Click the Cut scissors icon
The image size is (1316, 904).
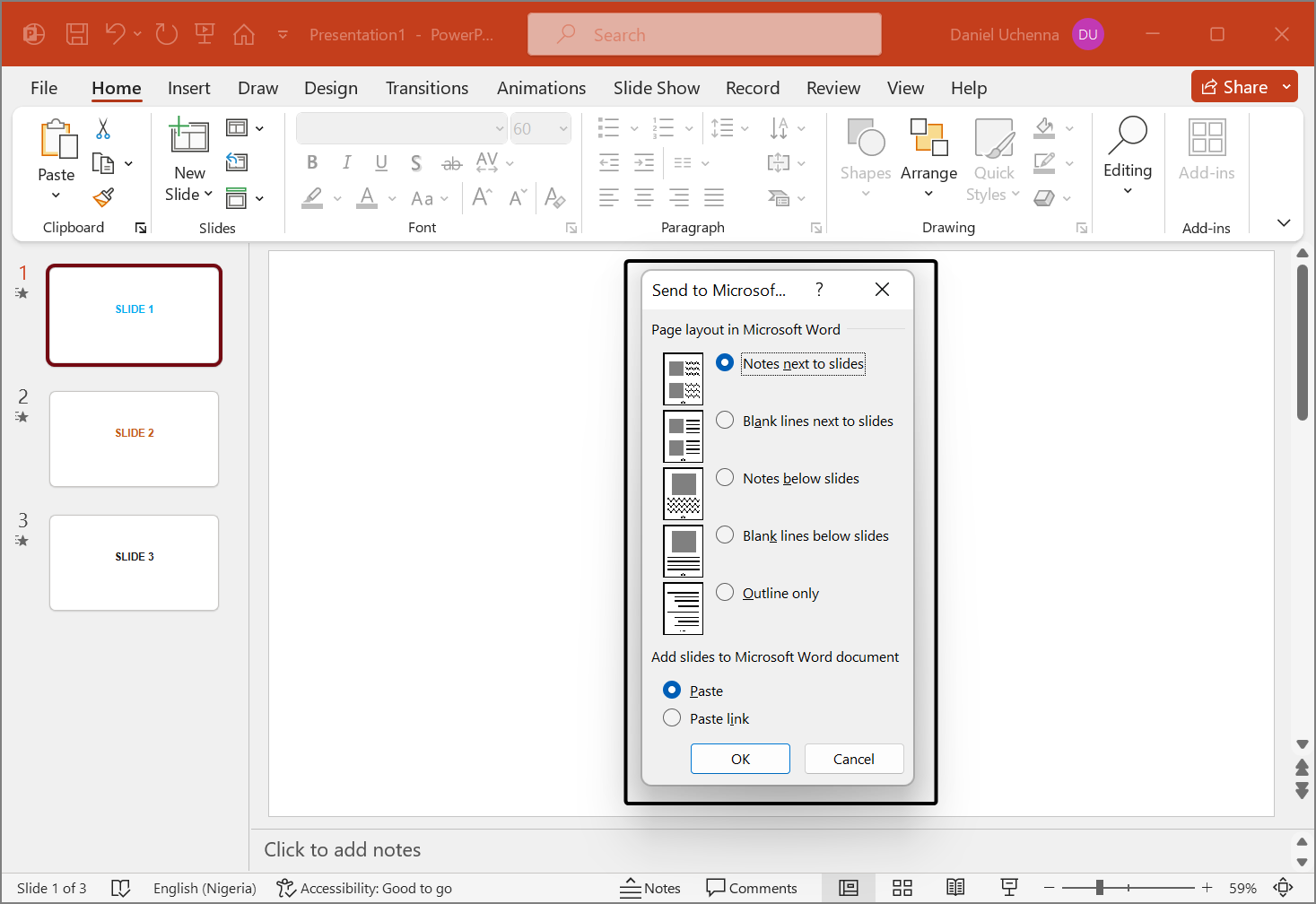tap(103, 129)
